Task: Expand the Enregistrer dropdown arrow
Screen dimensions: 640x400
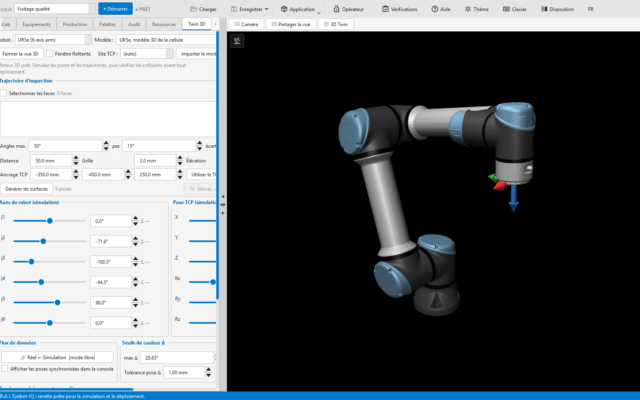Action: 267,9
